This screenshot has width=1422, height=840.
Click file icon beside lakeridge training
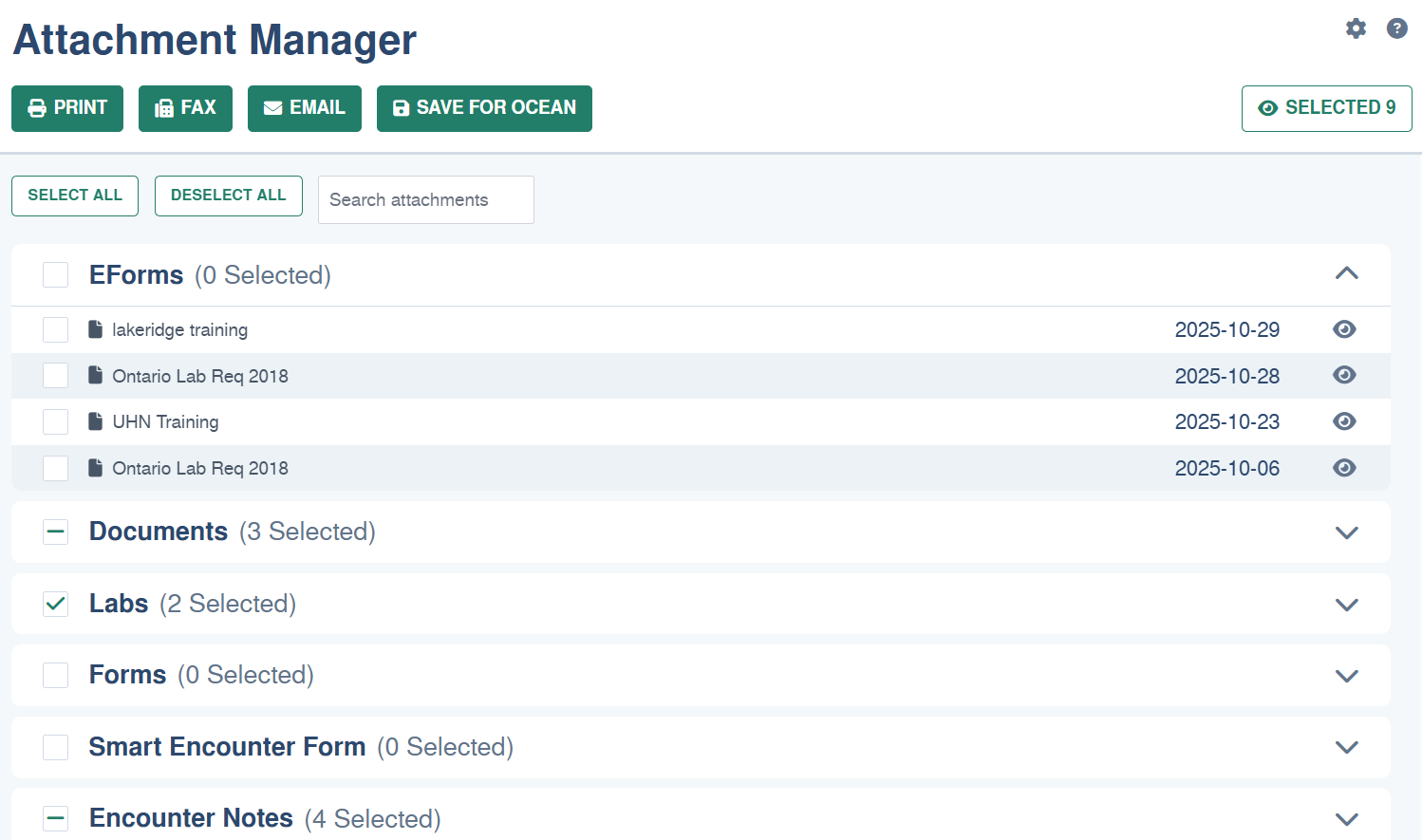[x=95, y=329]
